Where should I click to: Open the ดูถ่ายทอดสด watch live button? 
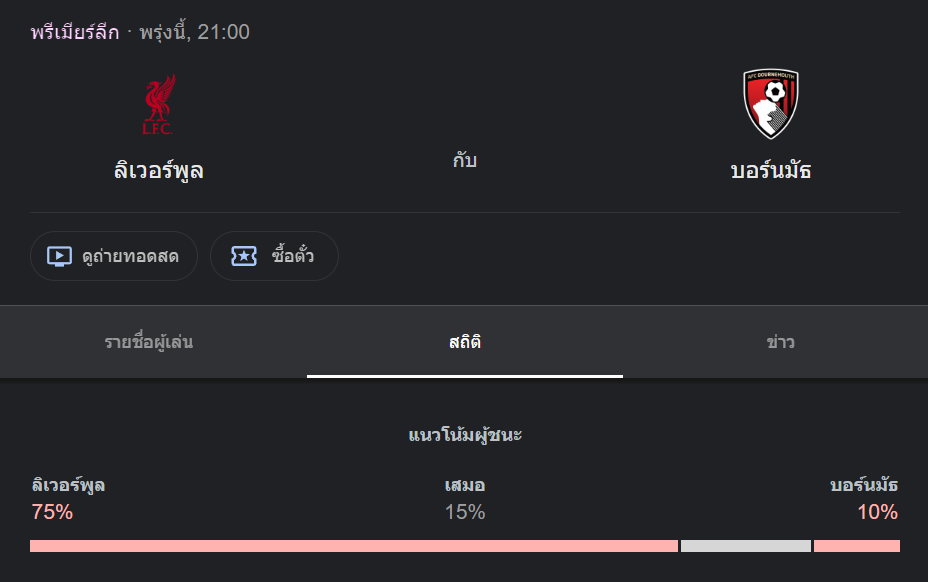point(114,256)
